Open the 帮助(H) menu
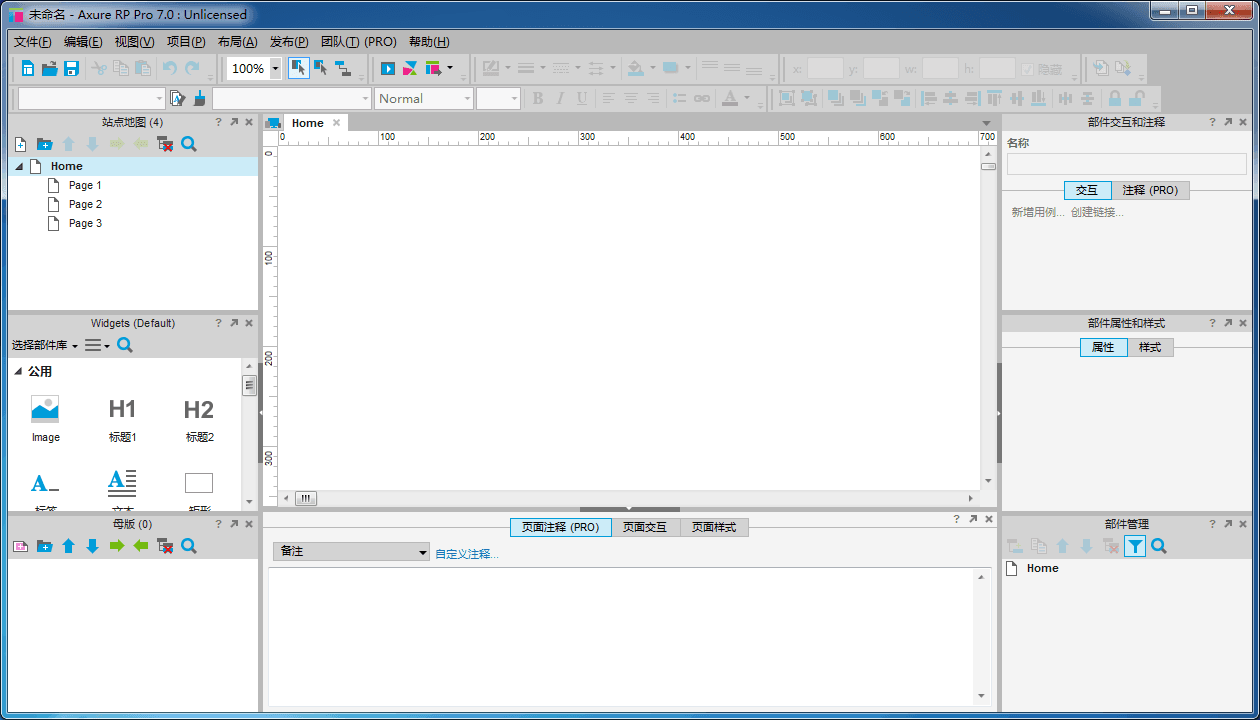Screen dimensions: 1260x720 pos(429,42)
